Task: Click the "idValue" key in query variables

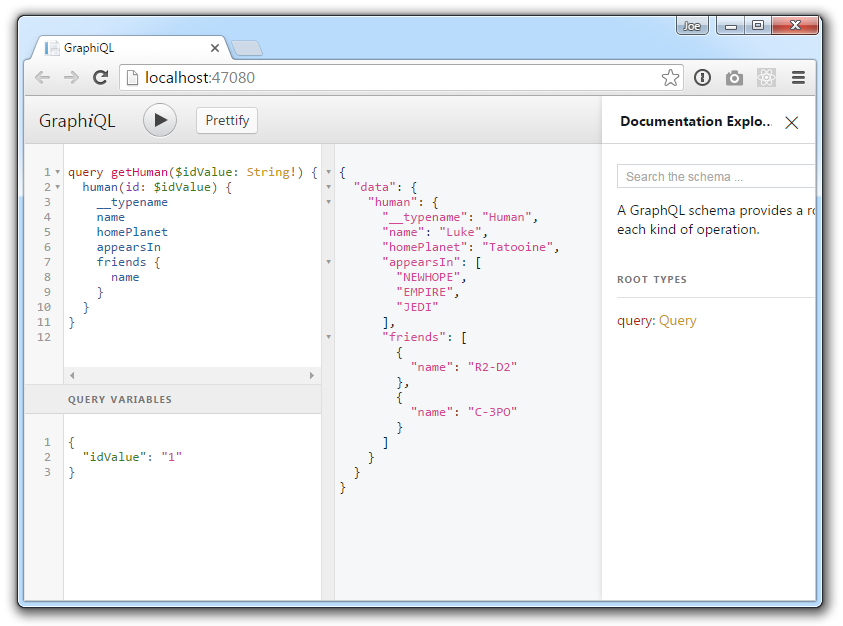Action: 114,457
